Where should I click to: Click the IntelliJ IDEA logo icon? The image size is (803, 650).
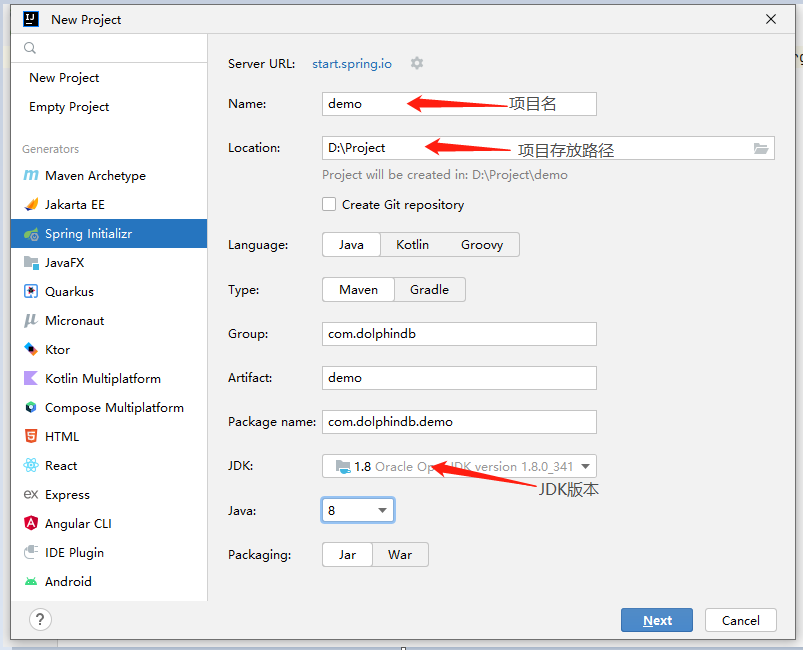coord(31,19)
